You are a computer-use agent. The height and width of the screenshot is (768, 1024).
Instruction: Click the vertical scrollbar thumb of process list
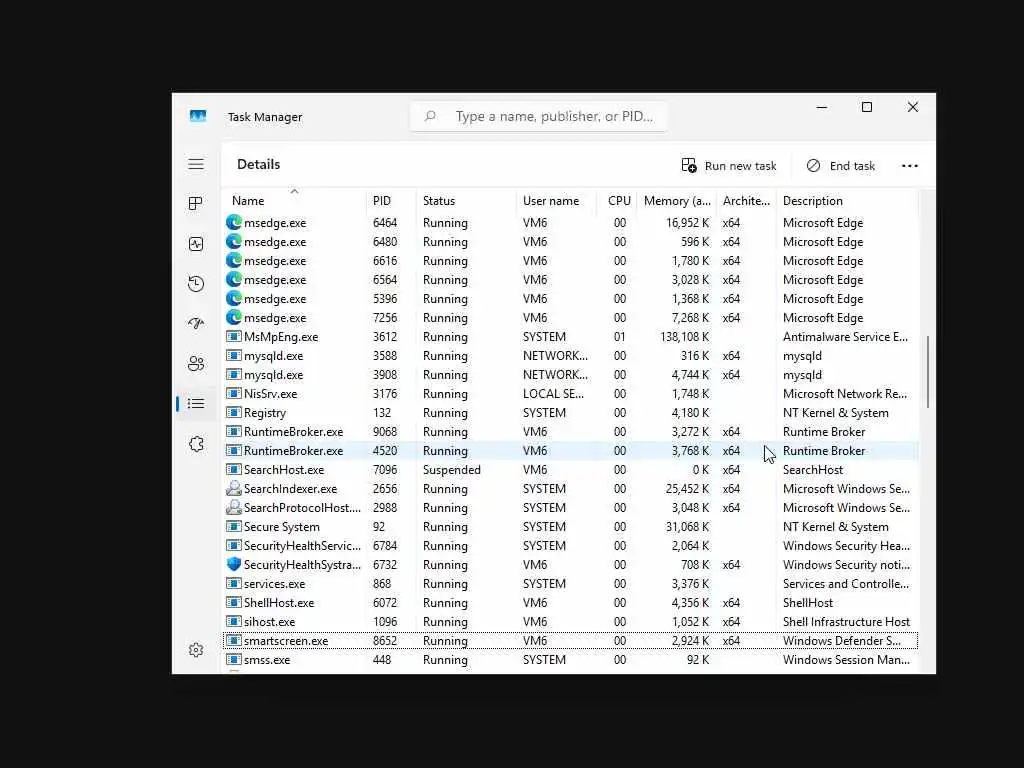(927, 372)
